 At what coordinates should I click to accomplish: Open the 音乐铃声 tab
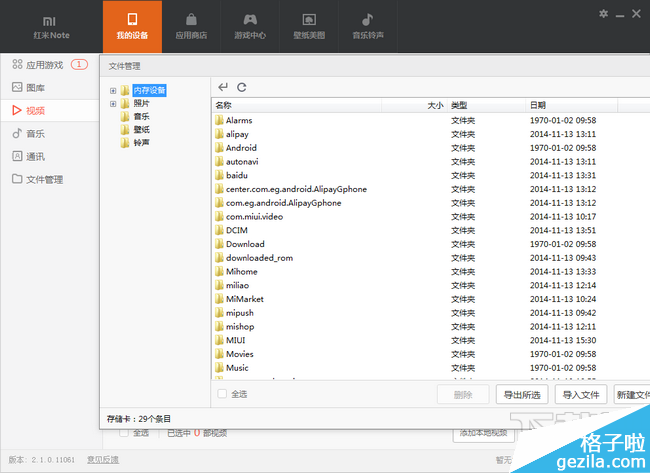(368, 27)
